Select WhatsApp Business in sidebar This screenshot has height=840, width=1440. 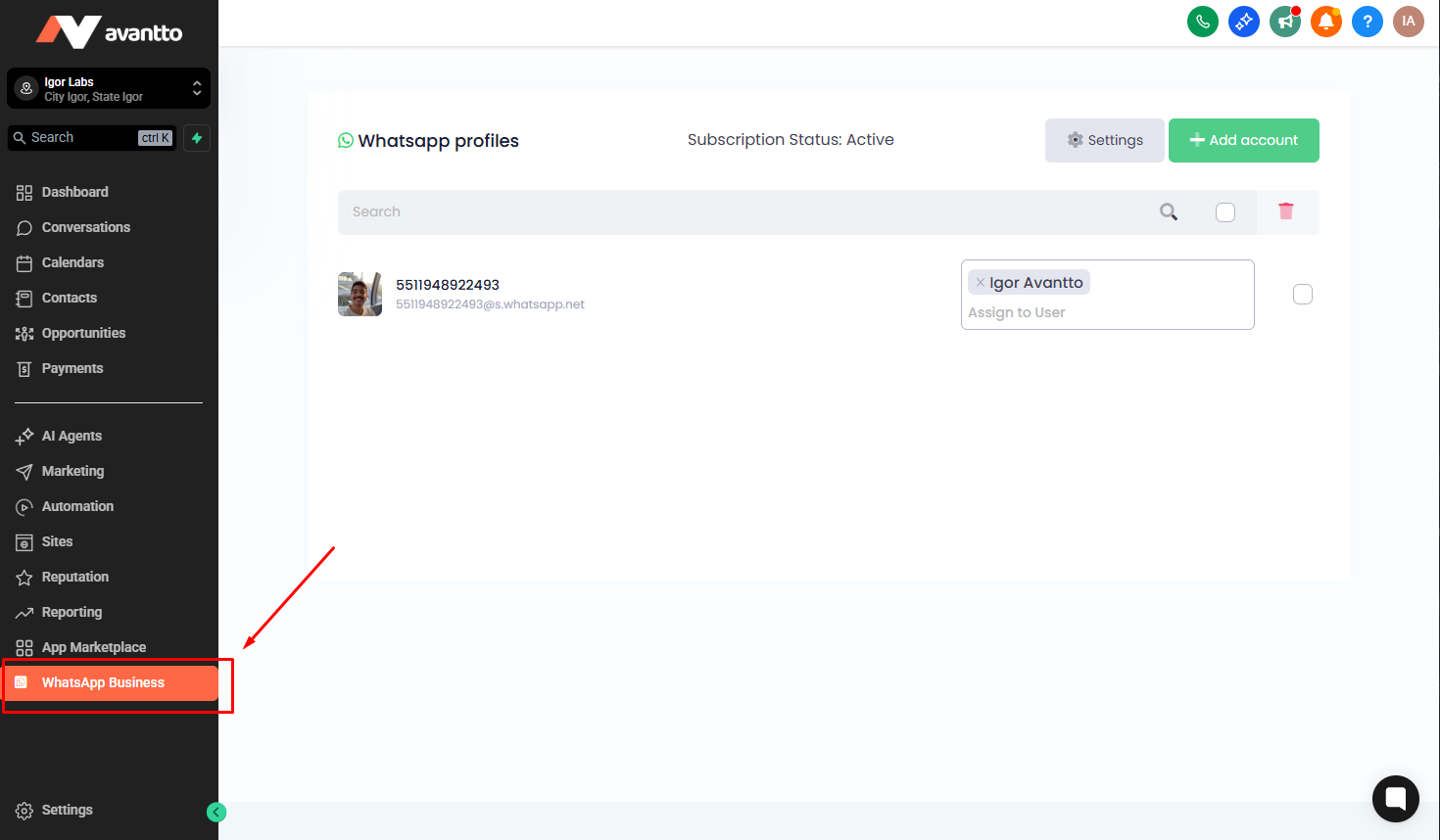(111, 682)
